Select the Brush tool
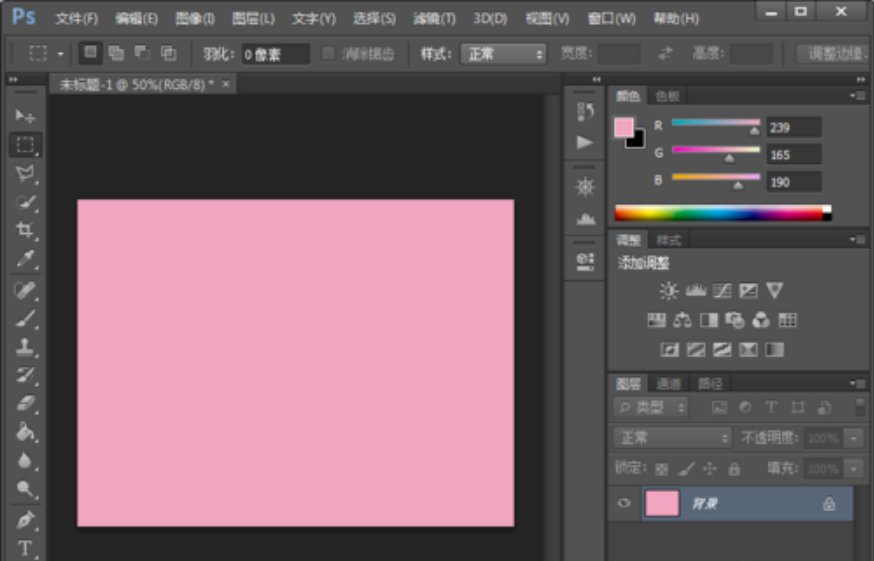The height and width of the screenshot is (561, 874). (25, 319)
